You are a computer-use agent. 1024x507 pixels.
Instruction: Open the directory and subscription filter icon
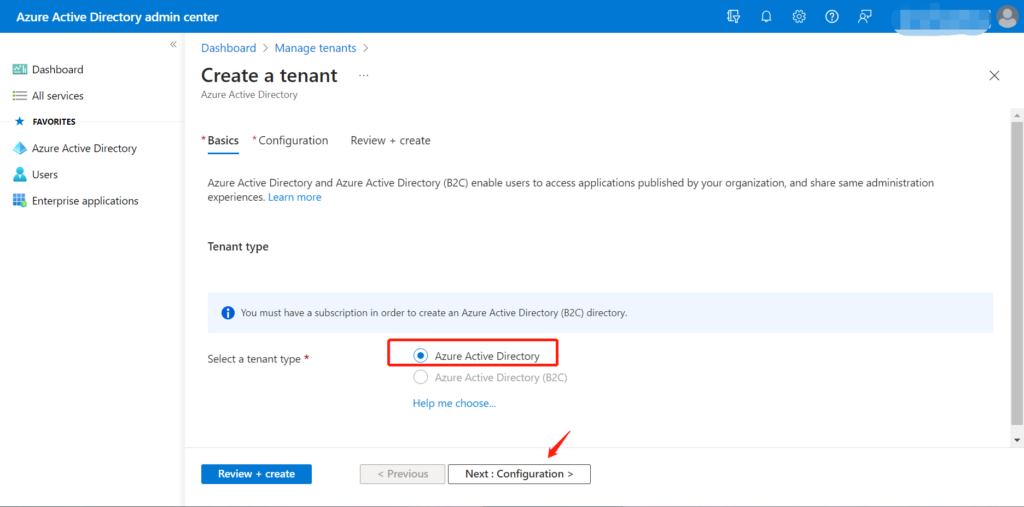point(733,17)
